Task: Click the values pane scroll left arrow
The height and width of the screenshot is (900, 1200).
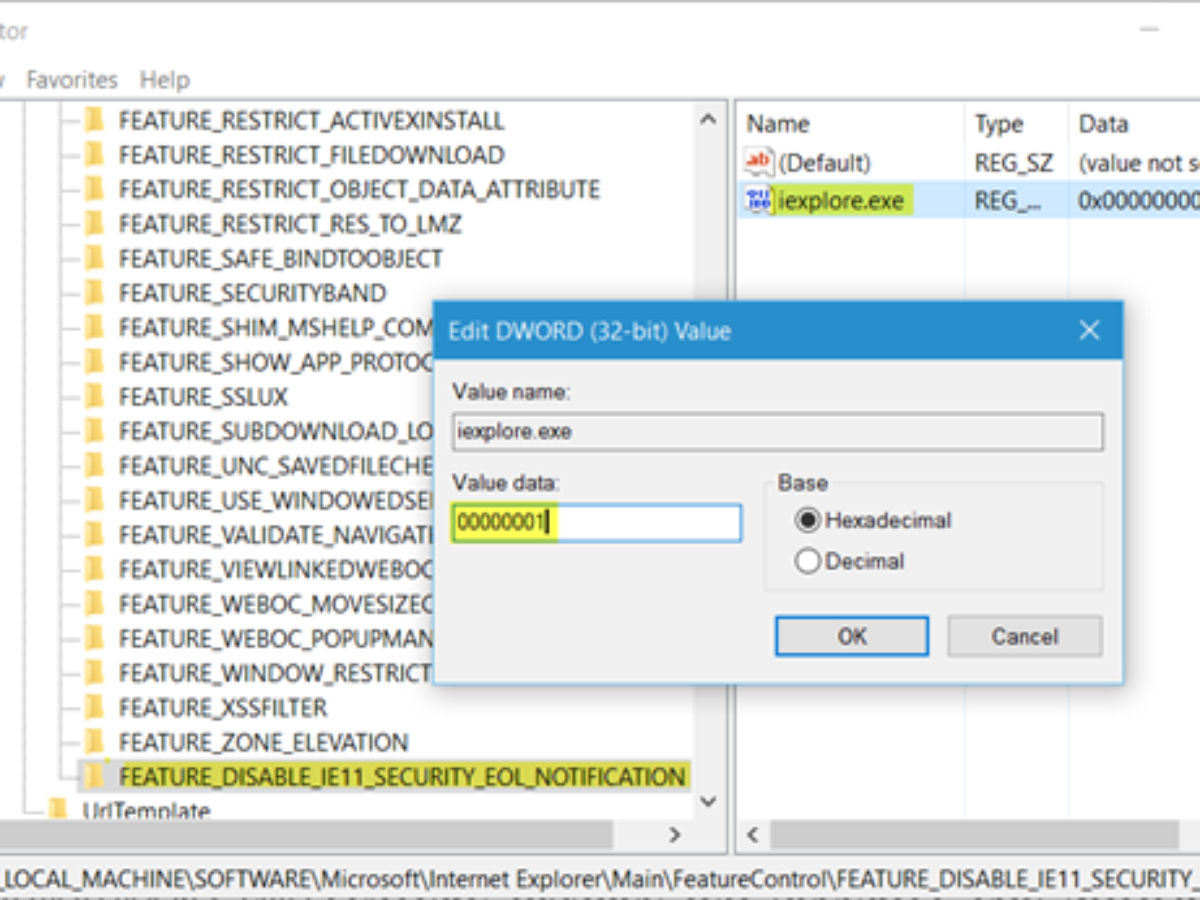Action: (752, 834)
